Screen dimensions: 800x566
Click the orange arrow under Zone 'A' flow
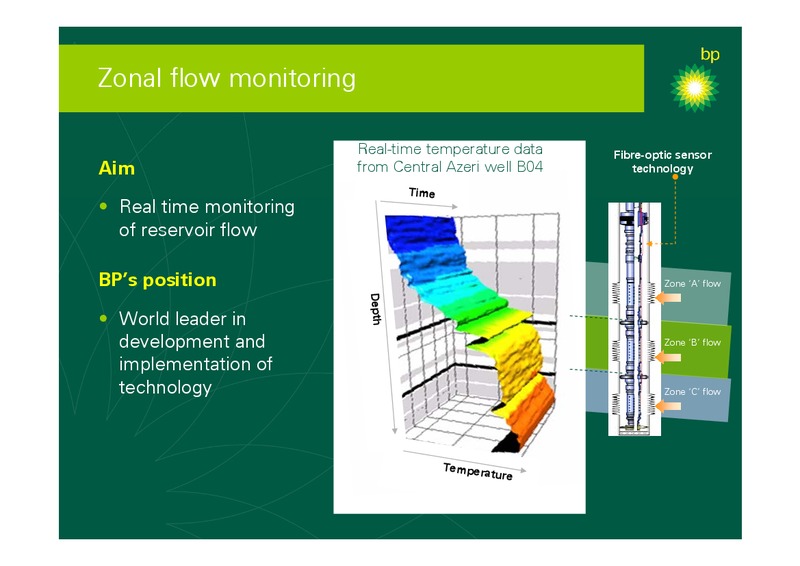668,298
